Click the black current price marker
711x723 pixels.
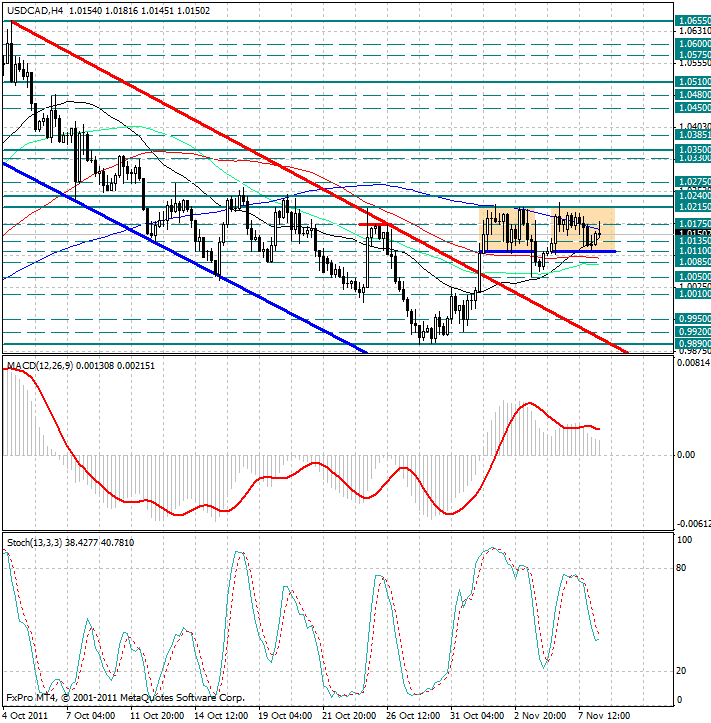coord(693,234)
